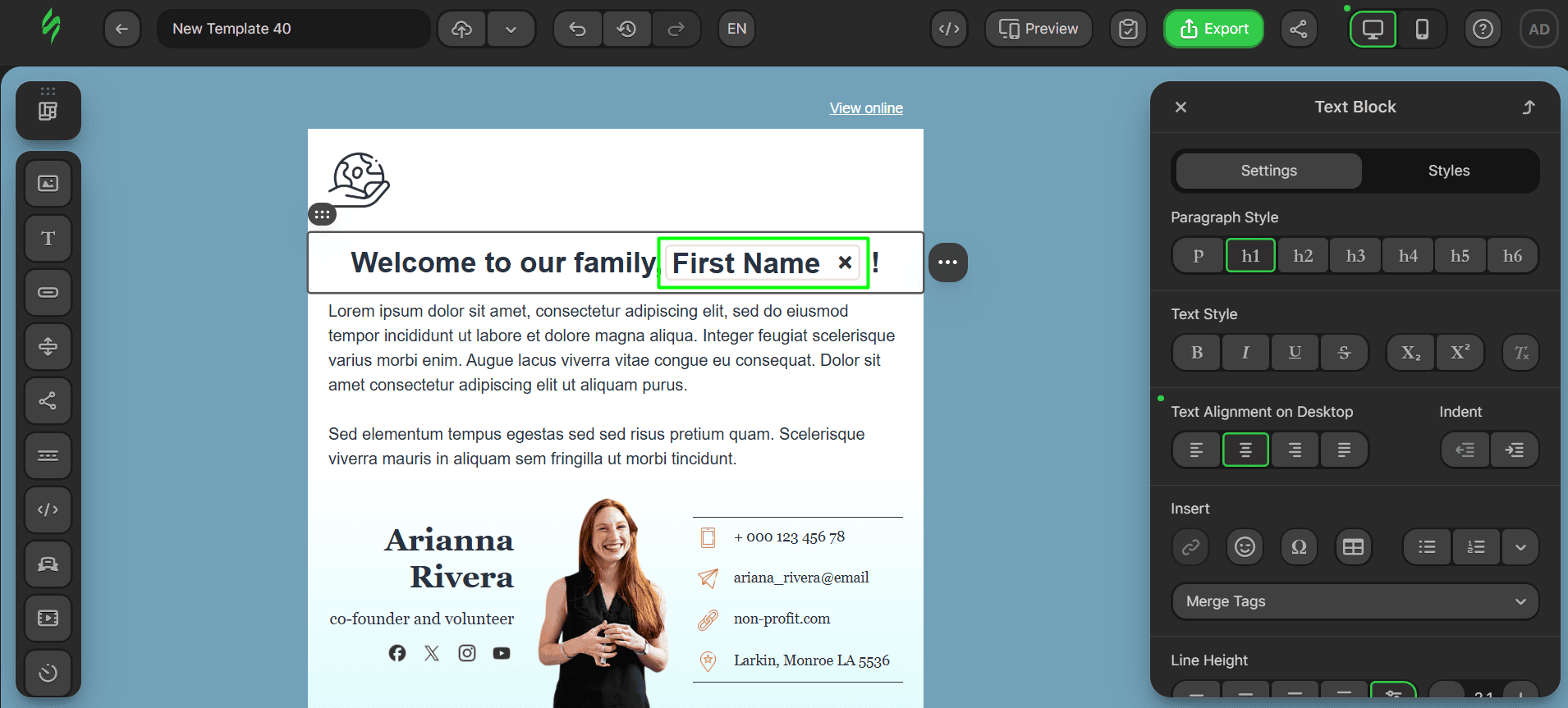This screenshot has width=1568, height=708.
Task: Toggle italic text style
Action: (1245, 353)
